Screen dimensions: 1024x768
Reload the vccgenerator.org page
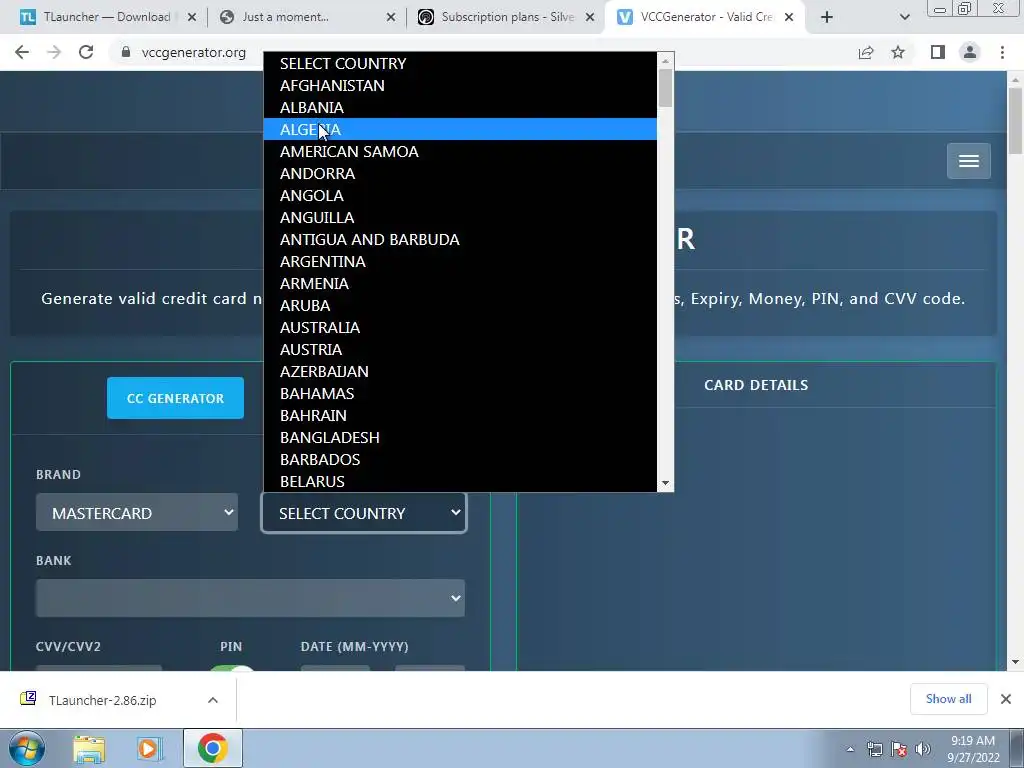pyautogui.click(x=86, y=52)
